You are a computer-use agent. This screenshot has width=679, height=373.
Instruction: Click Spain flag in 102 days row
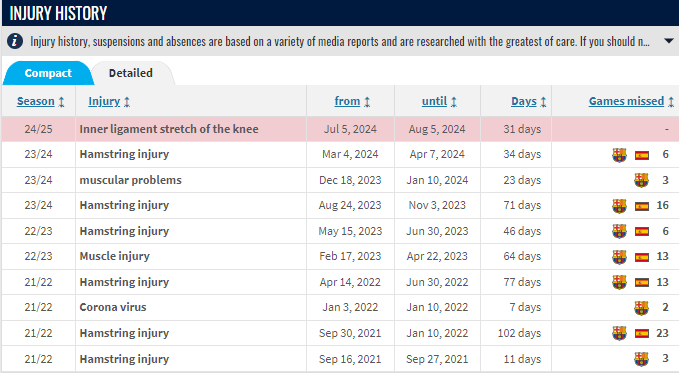tap(642, 334)
